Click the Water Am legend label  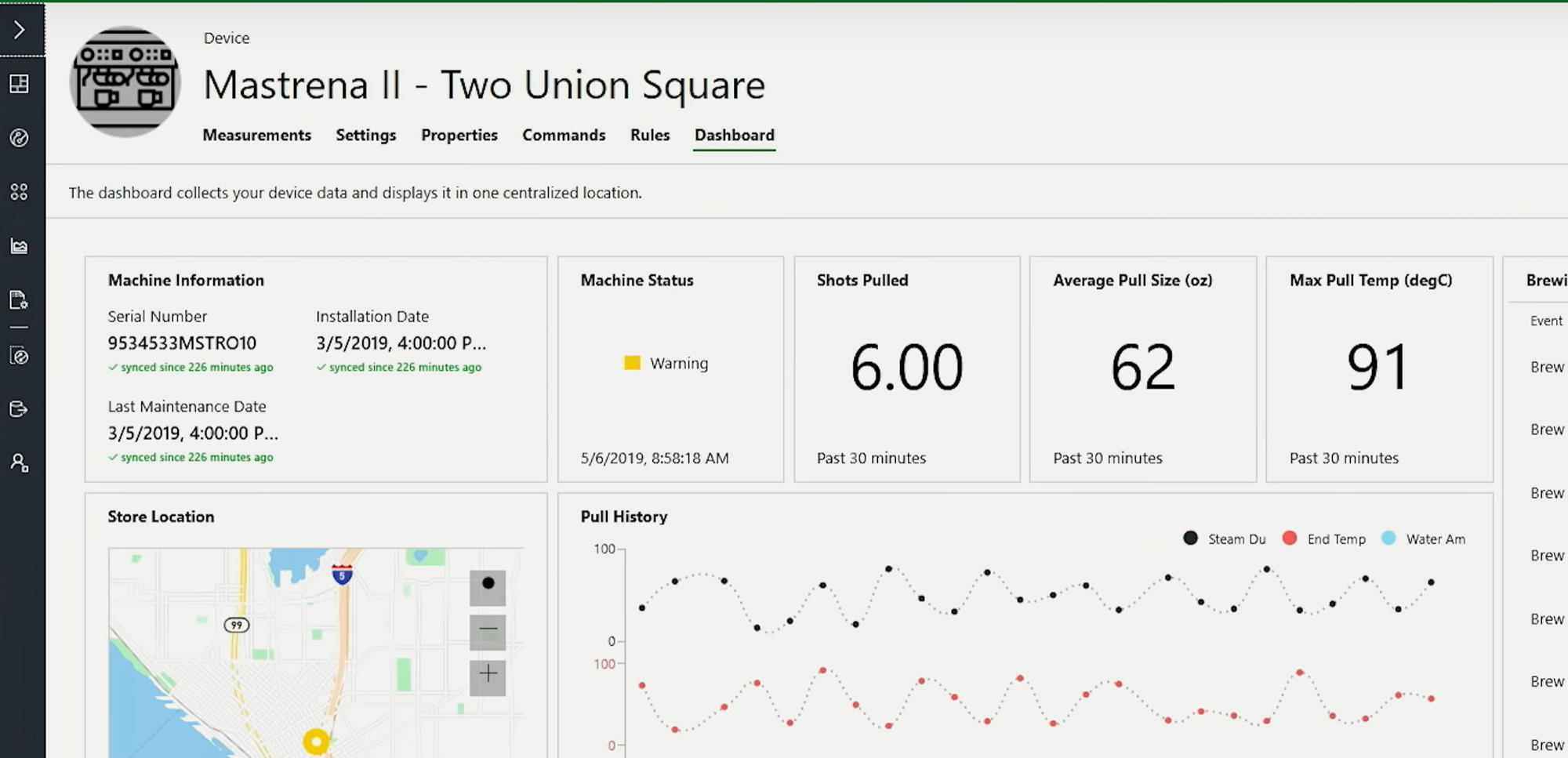pyautogui.click(x=1436, y=539)
